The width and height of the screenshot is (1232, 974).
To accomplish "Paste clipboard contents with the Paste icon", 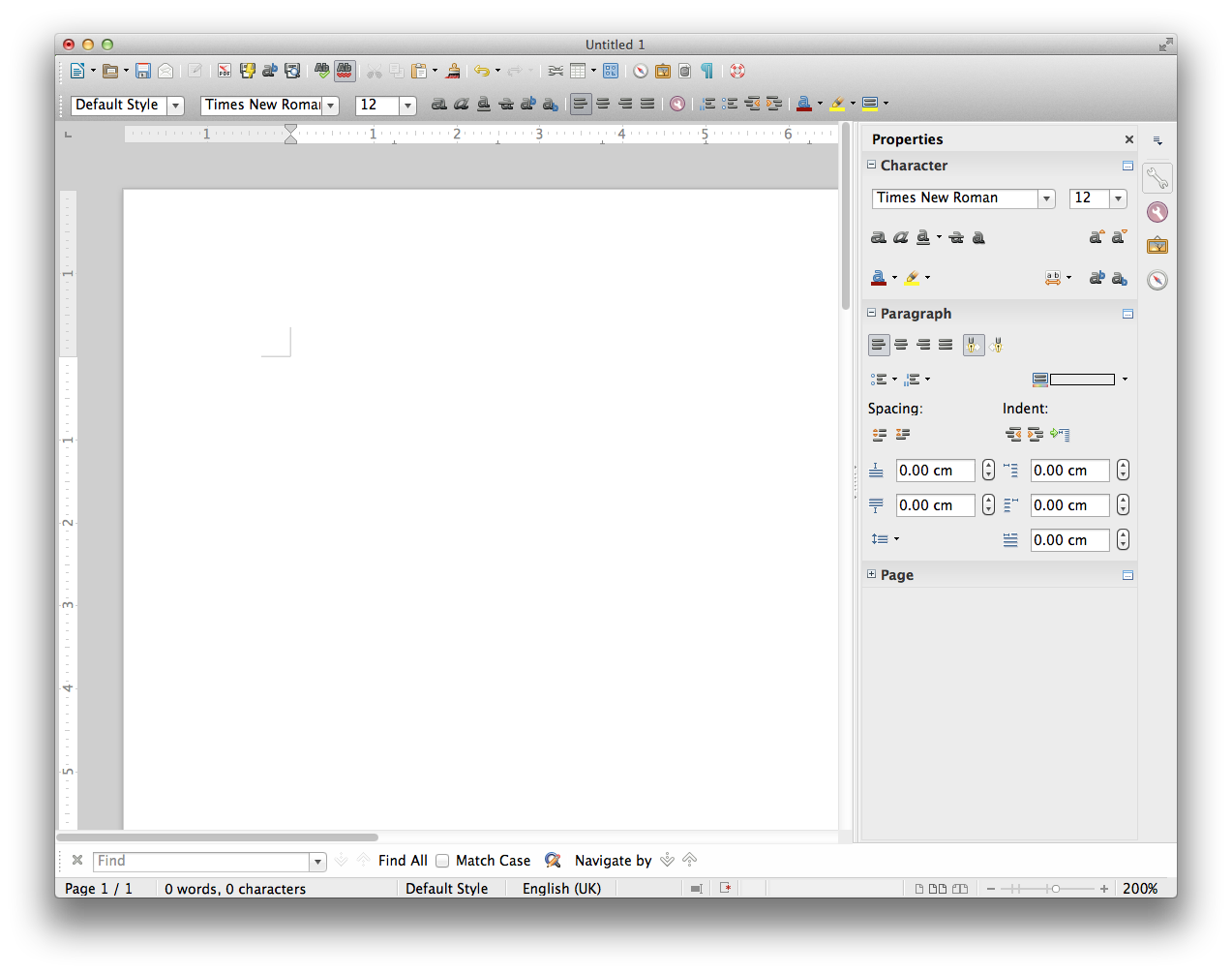I will coord(419,71).
